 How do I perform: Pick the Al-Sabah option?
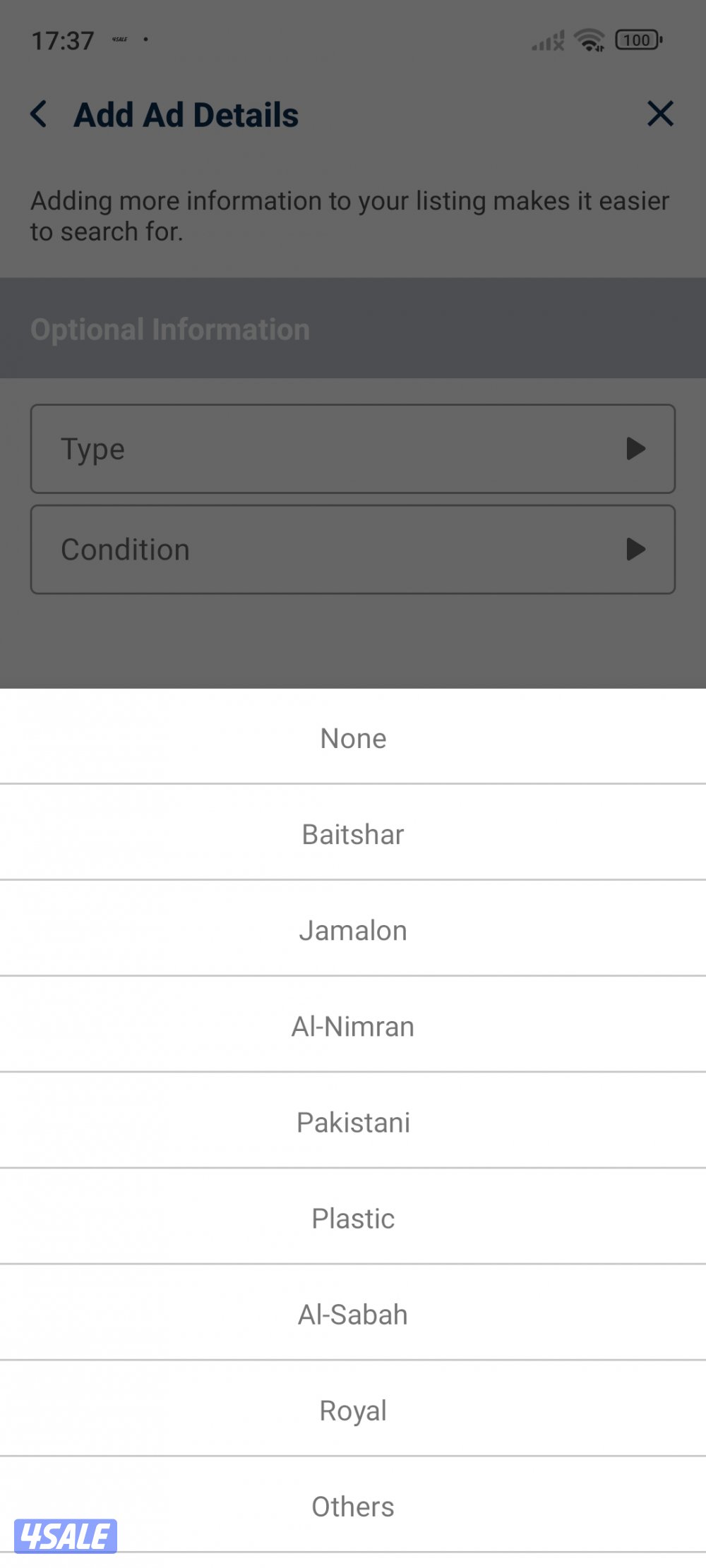(353, 1314)
